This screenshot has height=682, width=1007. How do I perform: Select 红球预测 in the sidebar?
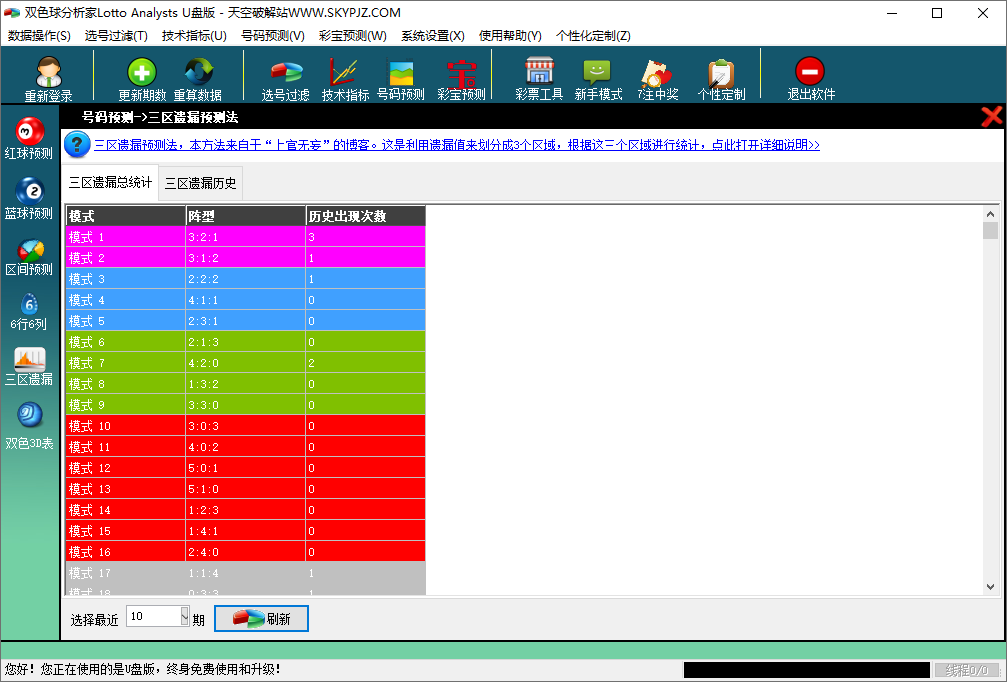29,138
